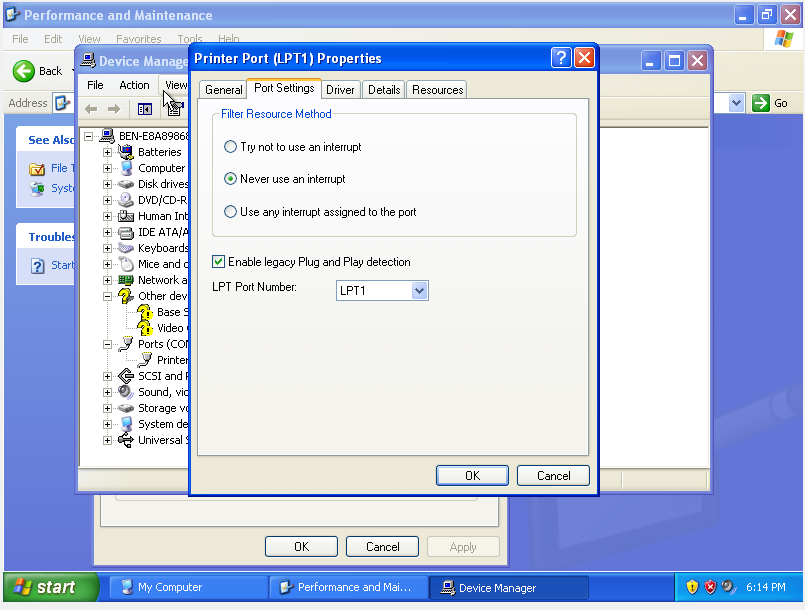Screen dimensions: 805x610
Task: Click the Windows Start button
Action: [x=50, y=587]
